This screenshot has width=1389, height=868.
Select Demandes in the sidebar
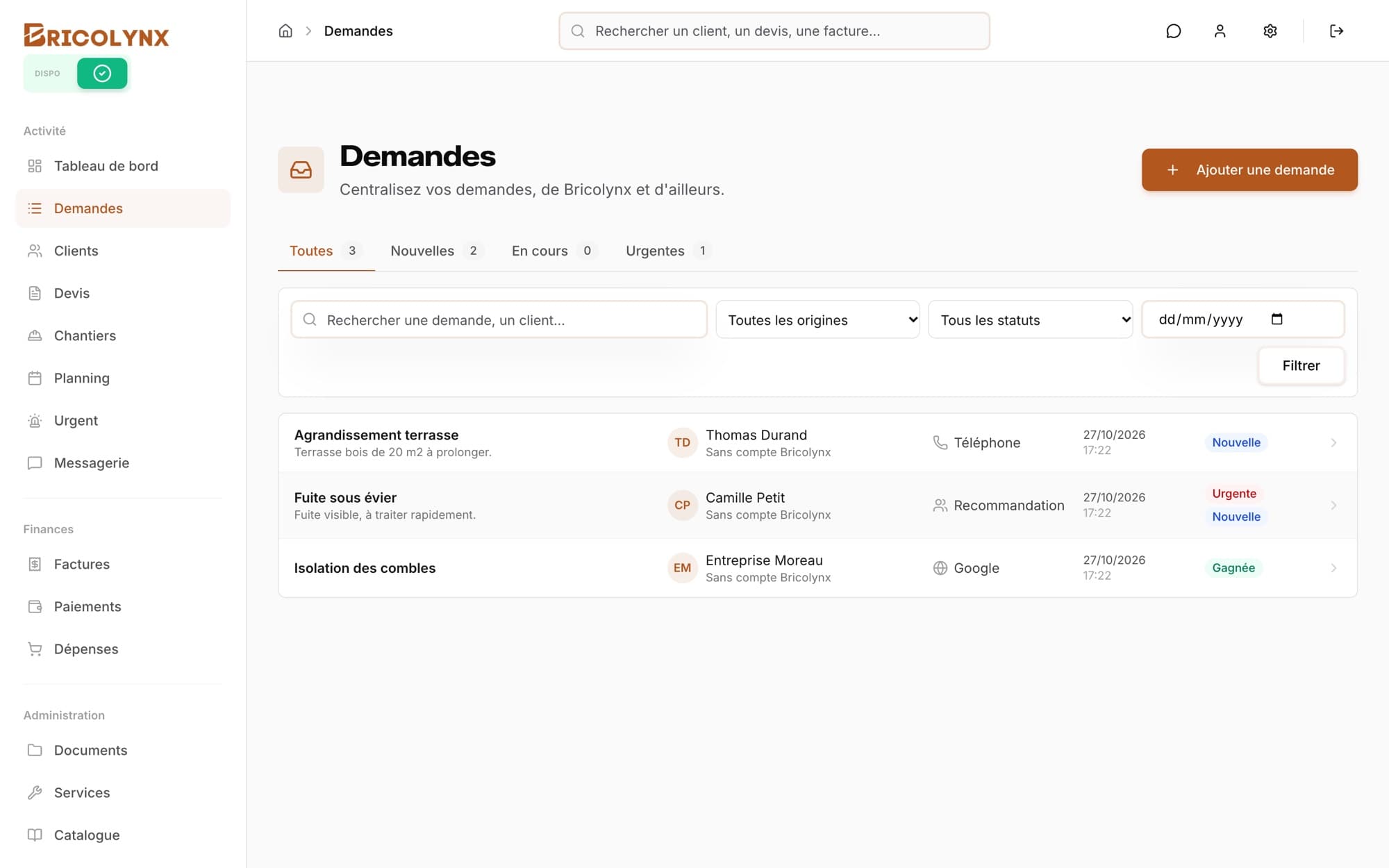tap(123, 208)
